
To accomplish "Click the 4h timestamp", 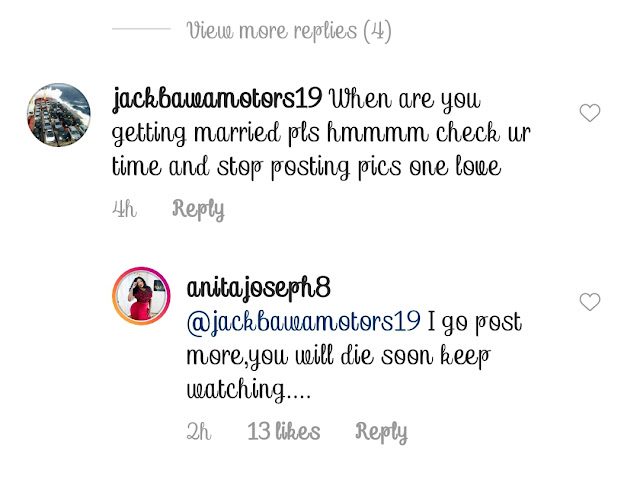I will (124, 209).
